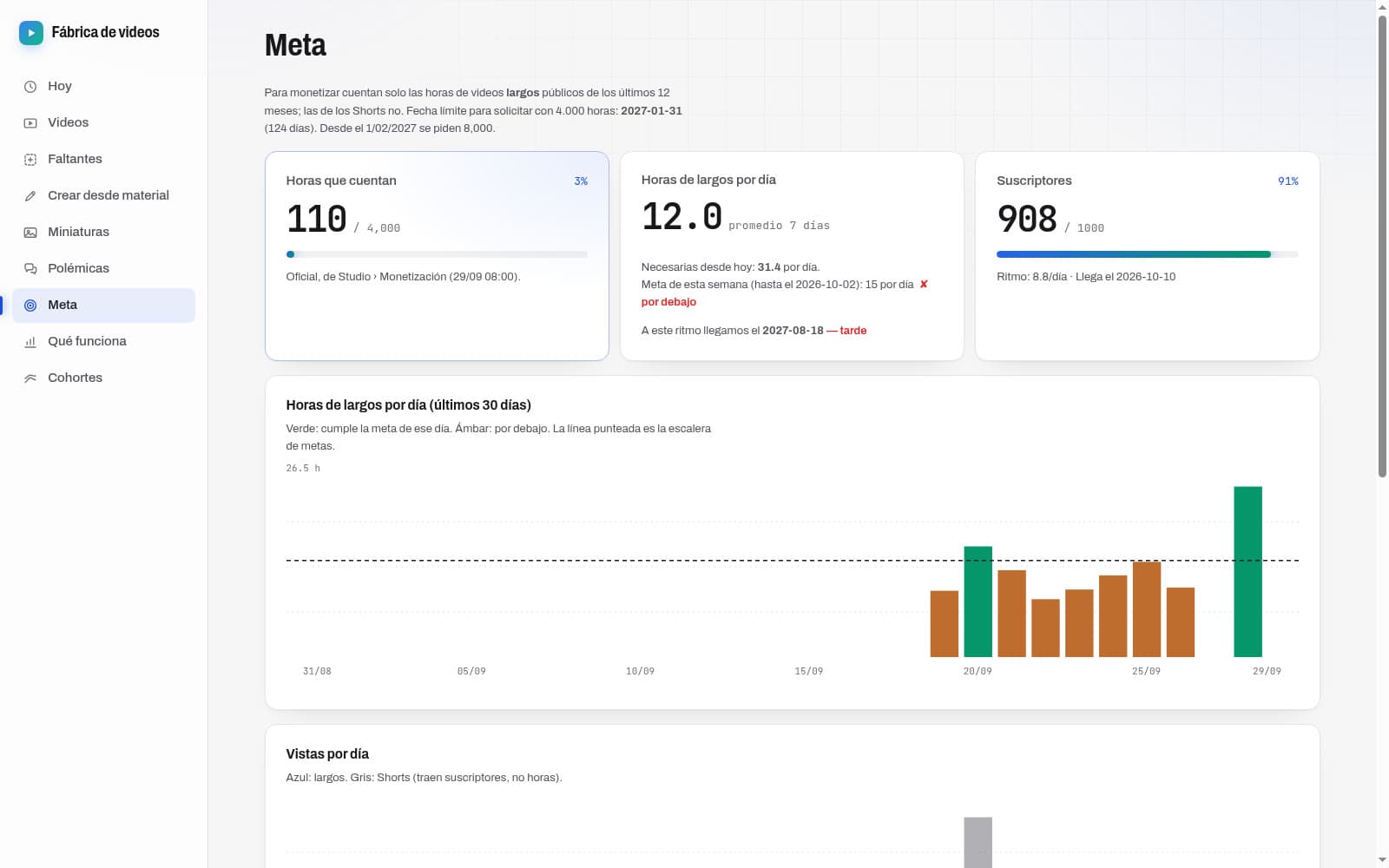The image size is (1389, 868).
Task: Click the '/ 1000' subscribers goal text
Action: (1084, 228)
